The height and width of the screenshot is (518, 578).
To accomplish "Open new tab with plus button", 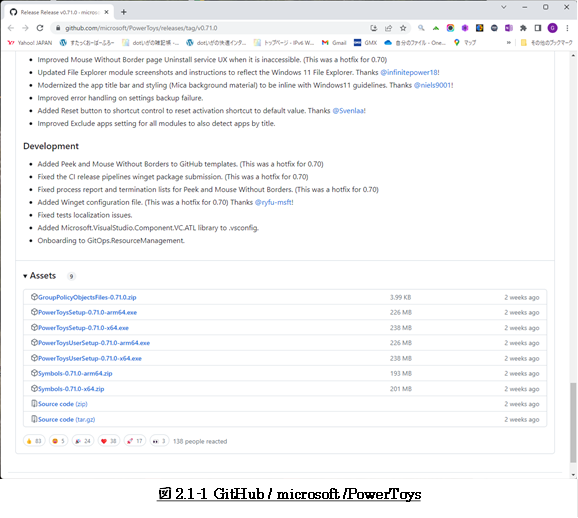I will coord(124,12).
